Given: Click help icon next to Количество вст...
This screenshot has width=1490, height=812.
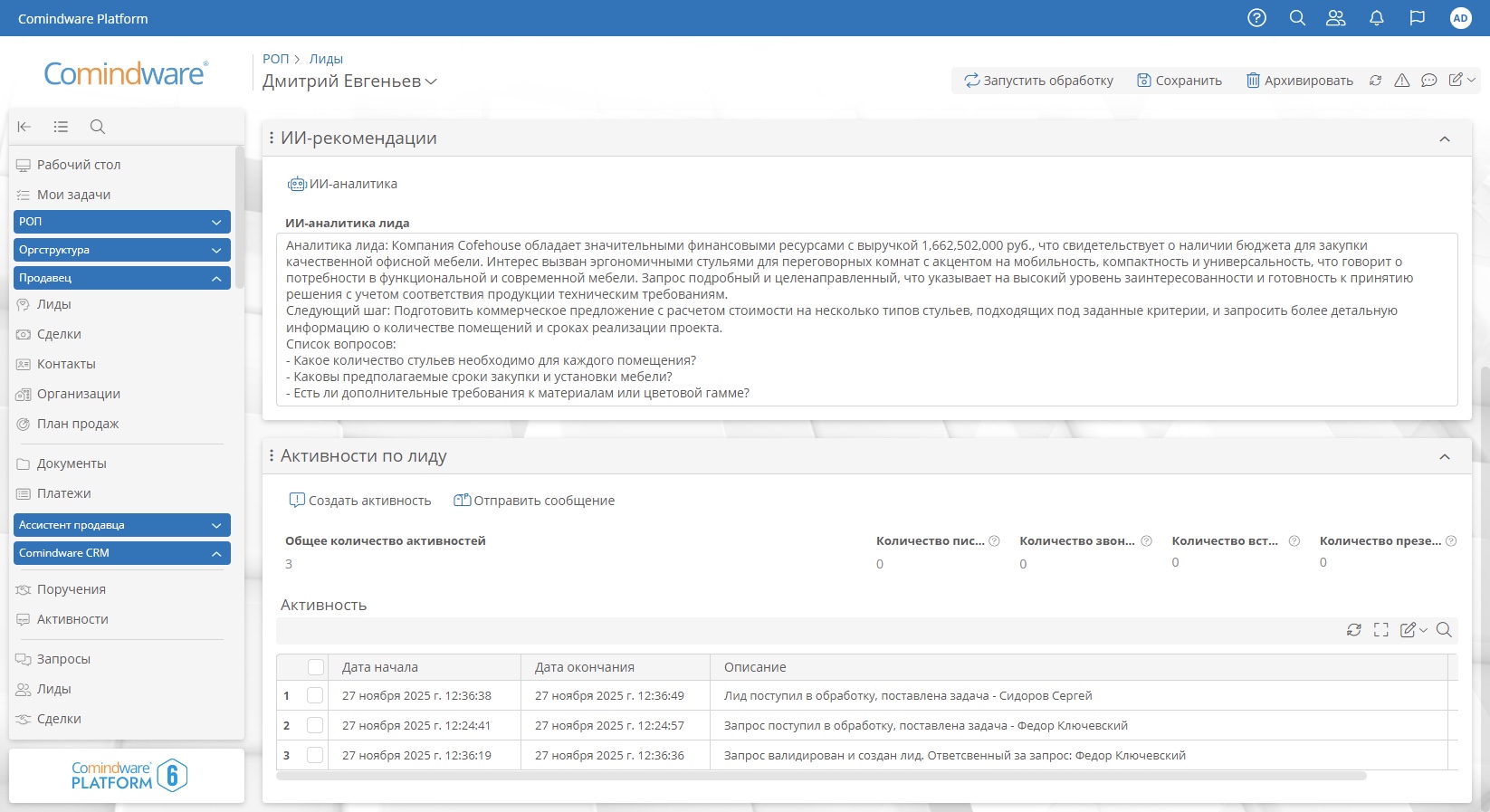Looking at the screenshot, I should [x=1294, y=541].
